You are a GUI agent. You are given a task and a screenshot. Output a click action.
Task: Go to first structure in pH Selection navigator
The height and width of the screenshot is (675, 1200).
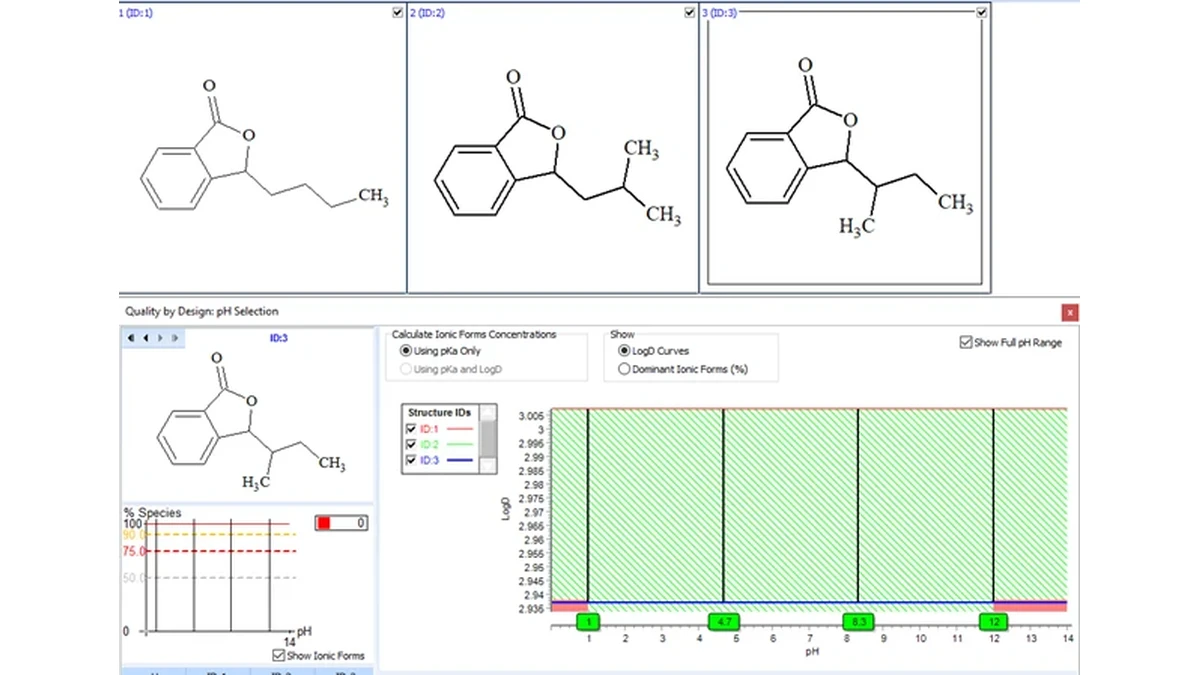tap(133, 338)
